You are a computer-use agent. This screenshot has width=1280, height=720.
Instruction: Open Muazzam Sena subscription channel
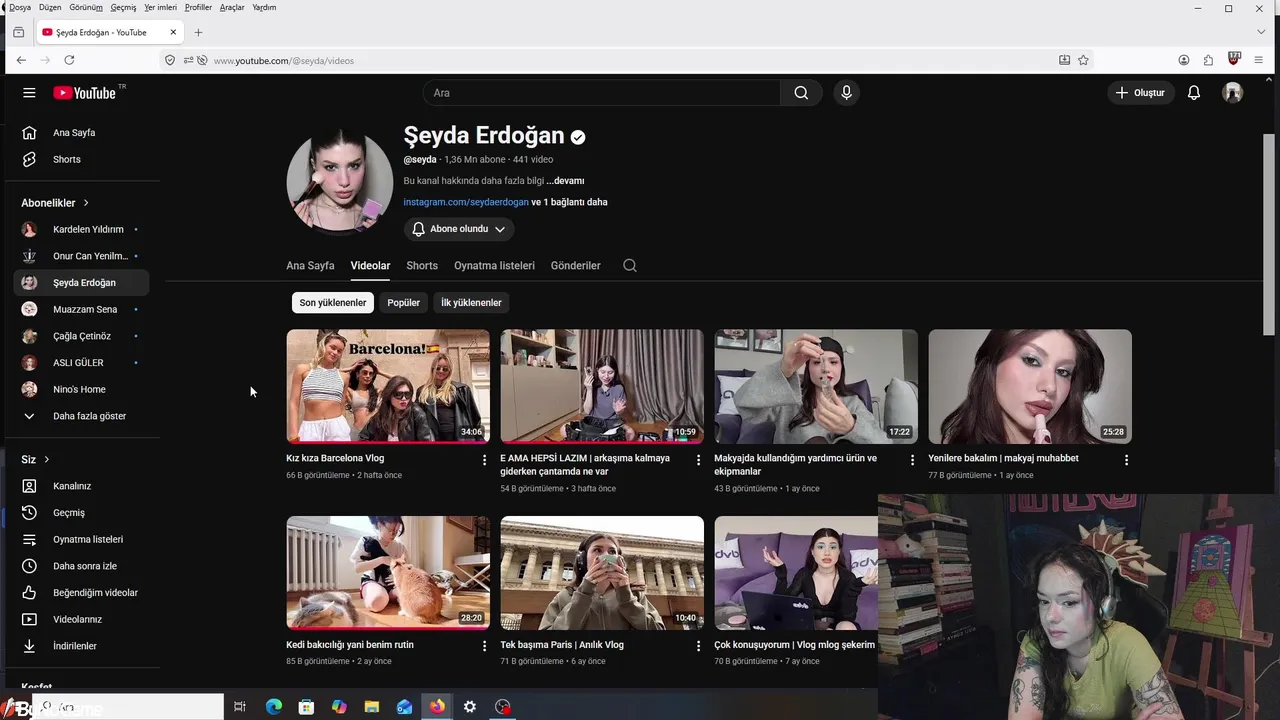(x=82, y=310)
